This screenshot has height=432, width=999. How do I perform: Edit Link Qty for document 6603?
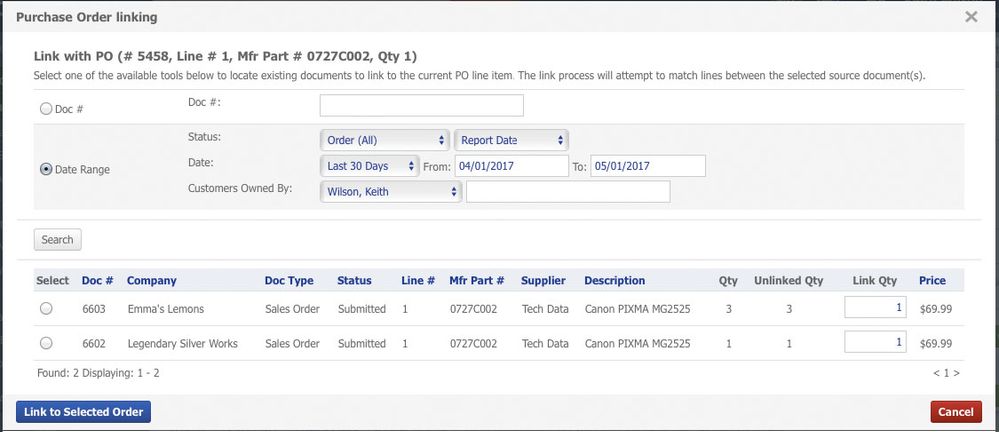click(875, 309)
